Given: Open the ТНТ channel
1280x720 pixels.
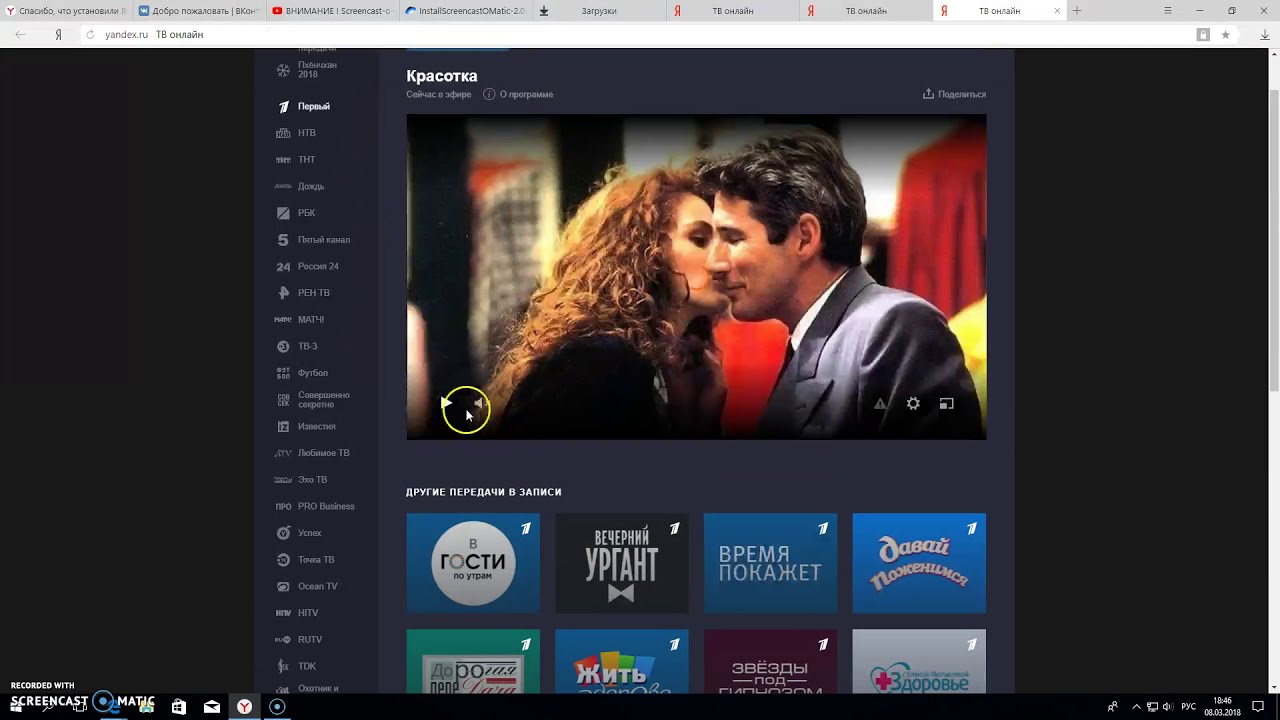Looking at the screenshot, I should 297,160.
